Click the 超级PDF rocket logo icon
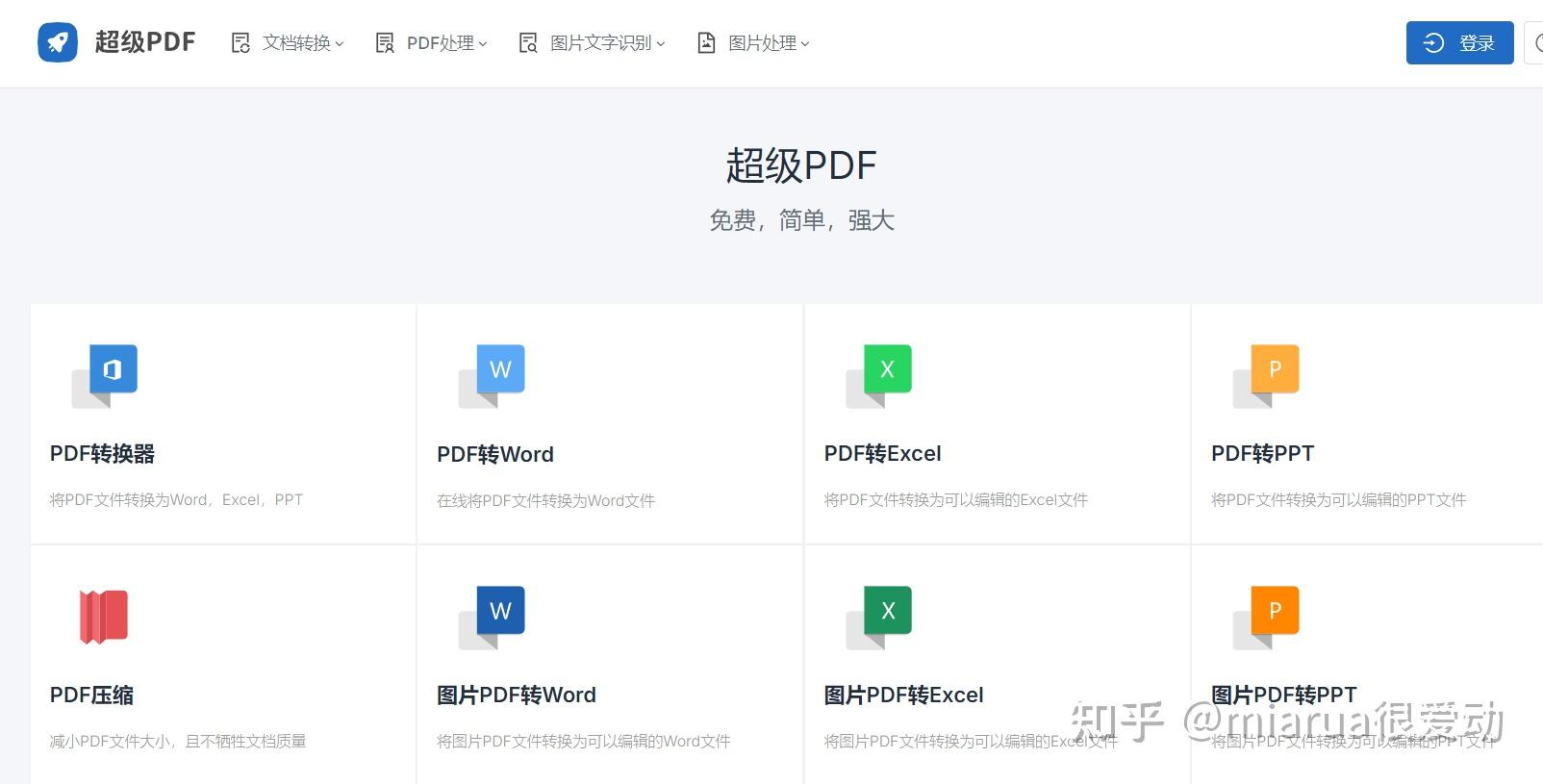Image resolution: width=1543 pixels, height=784 pixels. 58,42
